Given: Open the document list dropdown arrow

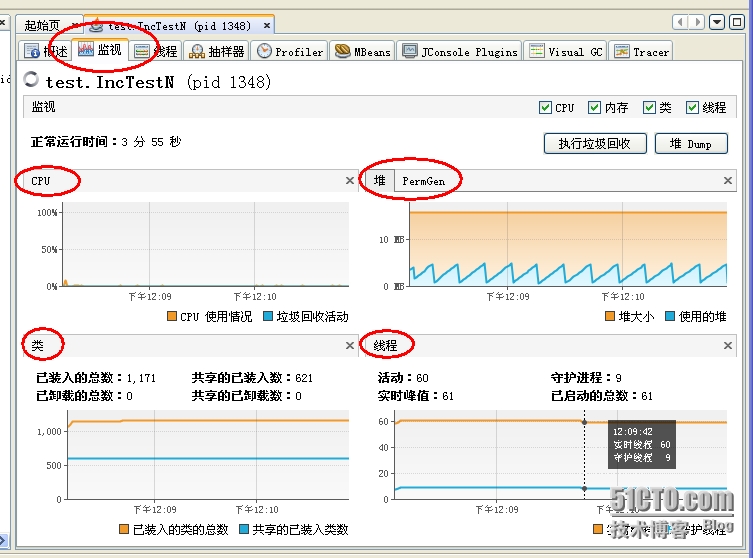Looking at the screenshot, I should (x=717, y=22).
